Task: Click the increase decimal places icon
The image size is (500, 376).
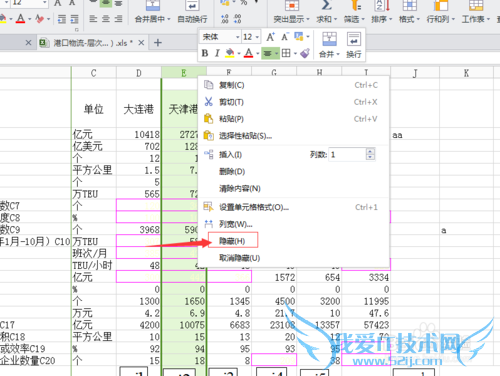Action: [225, 19]
